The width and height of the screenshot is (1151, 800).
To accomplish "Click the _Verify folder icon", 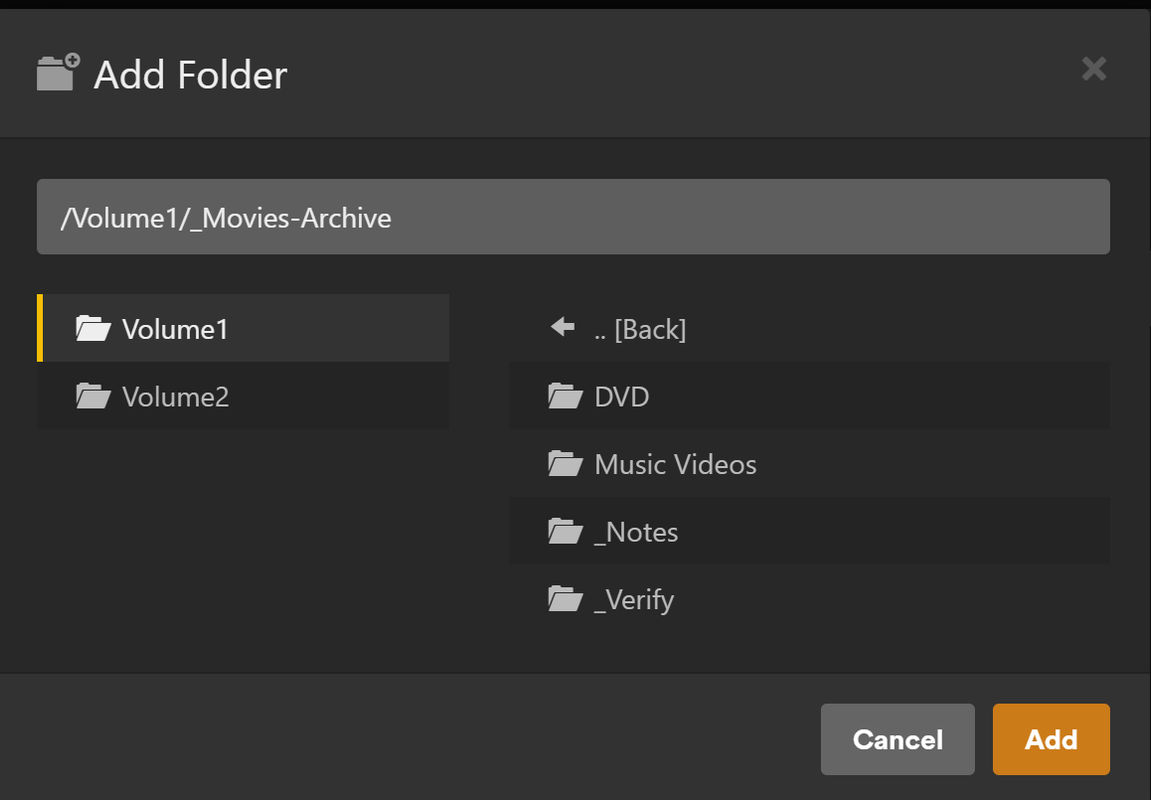I will click(565, 598).
